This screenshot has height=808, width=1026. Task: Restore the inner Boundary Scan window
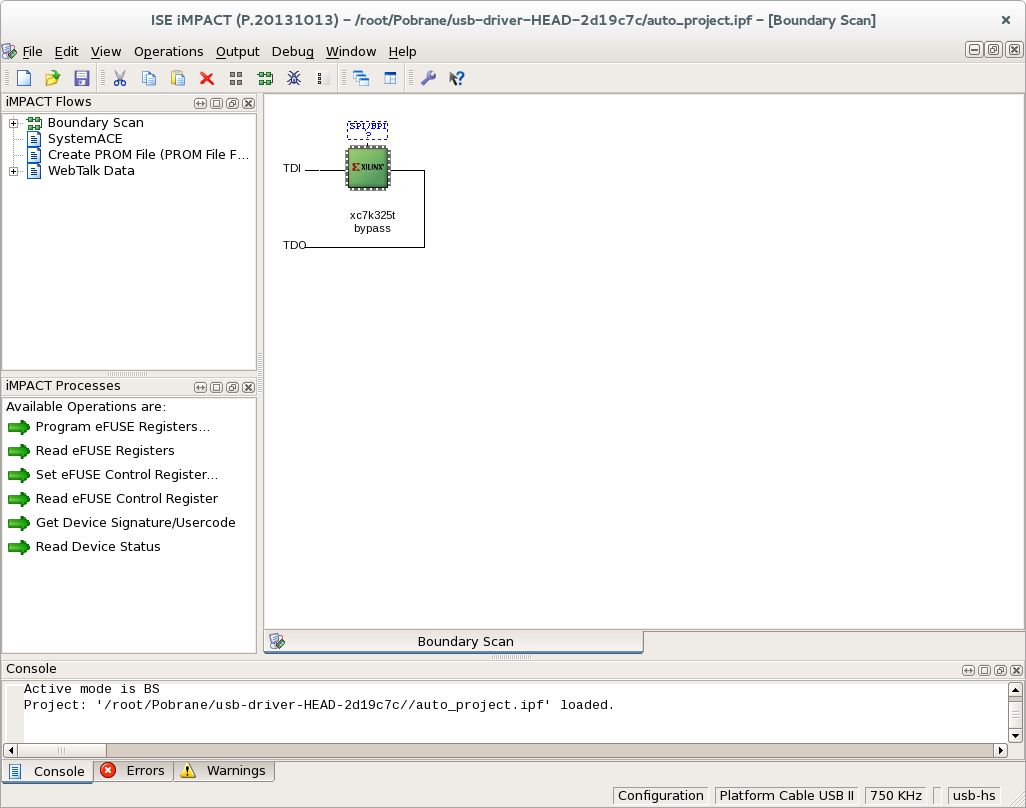(994, 50)
